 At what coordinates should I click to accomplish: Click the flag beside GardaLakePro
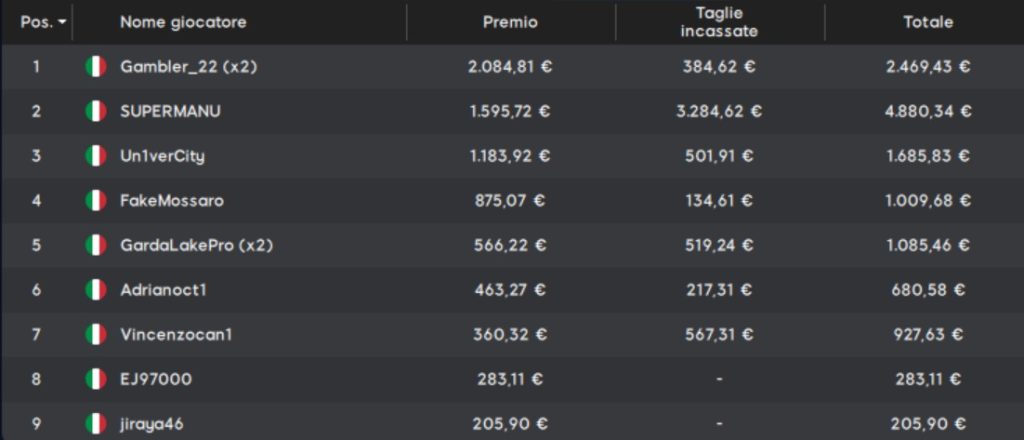pyautogui.click(x=96, y=245)
